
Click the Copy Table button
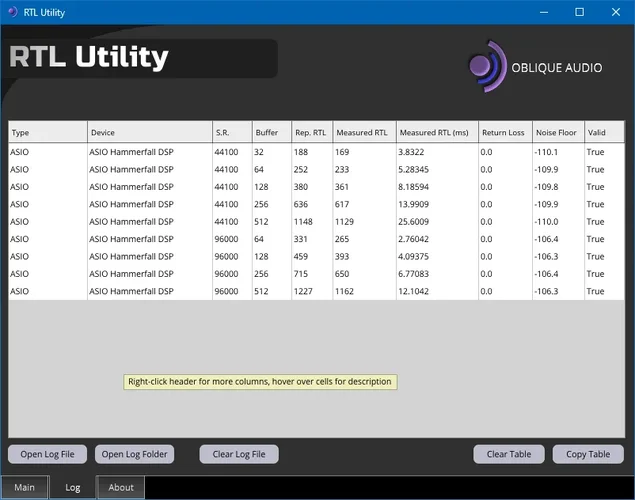[588, 454]
